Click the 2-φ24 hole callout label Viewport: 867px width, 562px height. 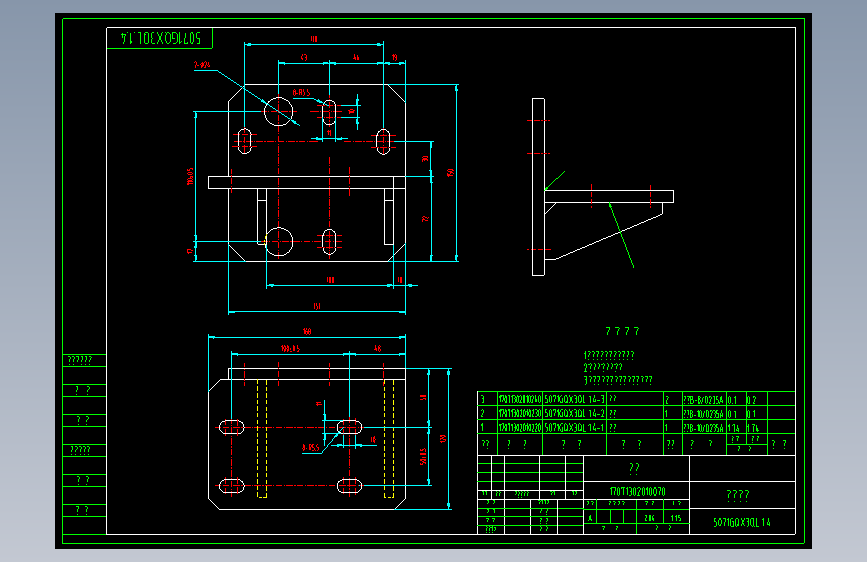[202, 65]
